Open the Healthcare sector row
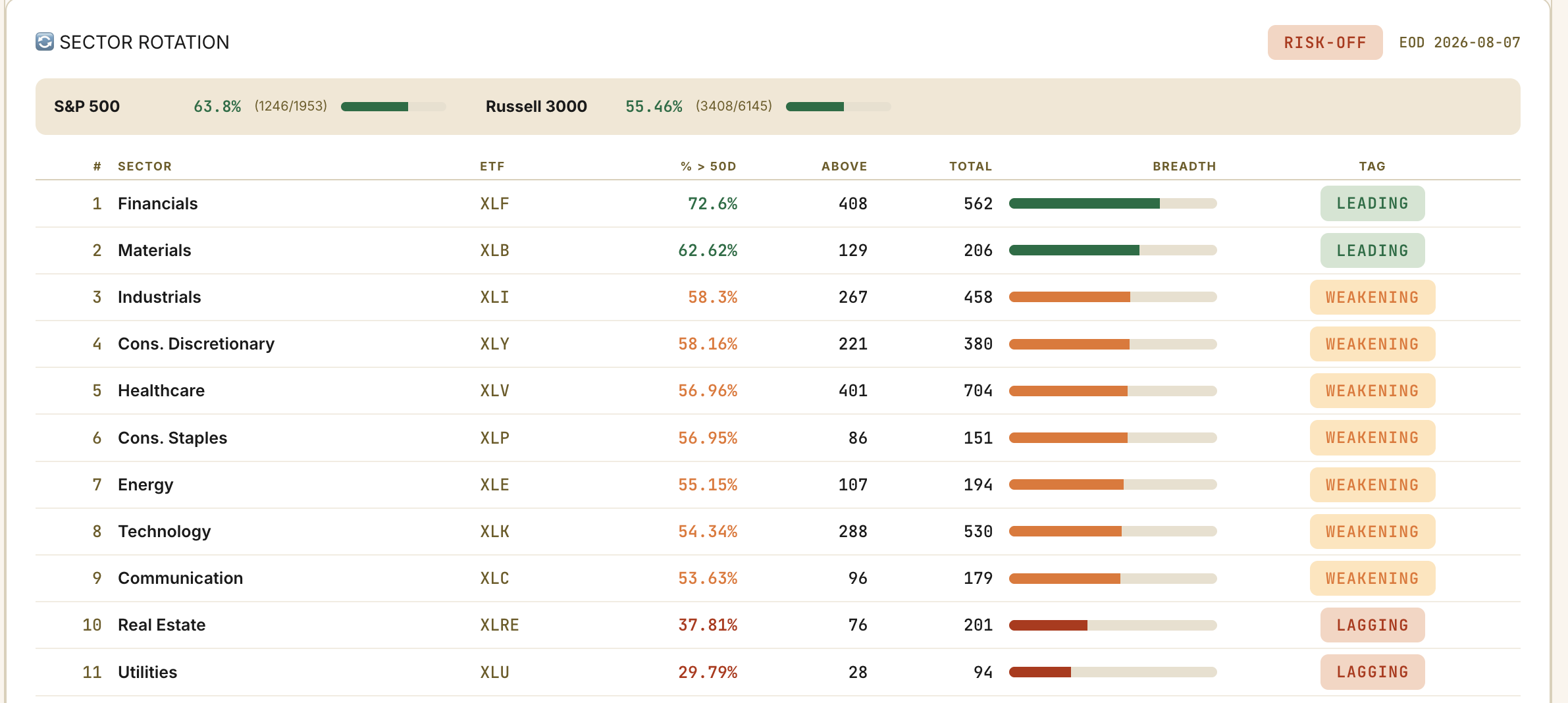 point(778,391)
